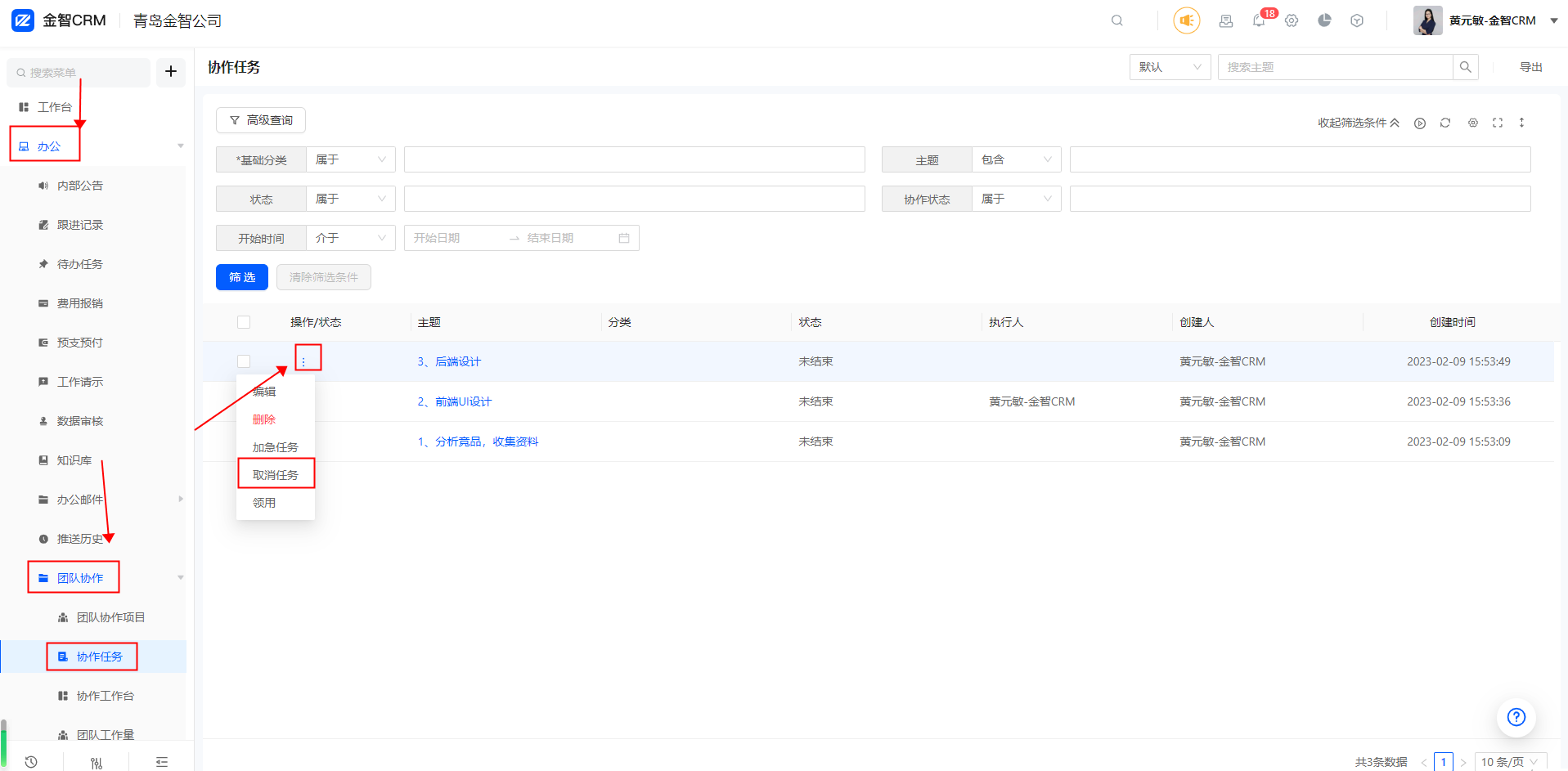The height and width of the screenshot is (771, 1568).
Task: Open history clock icon at sidebar bottom
Action: click(31, 762)
